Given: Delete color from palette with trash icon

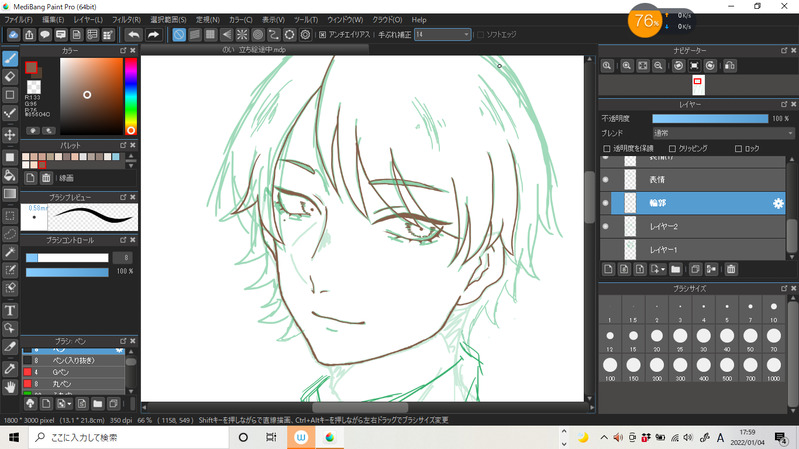Looking at the screenshot, I should click(46, 178).
